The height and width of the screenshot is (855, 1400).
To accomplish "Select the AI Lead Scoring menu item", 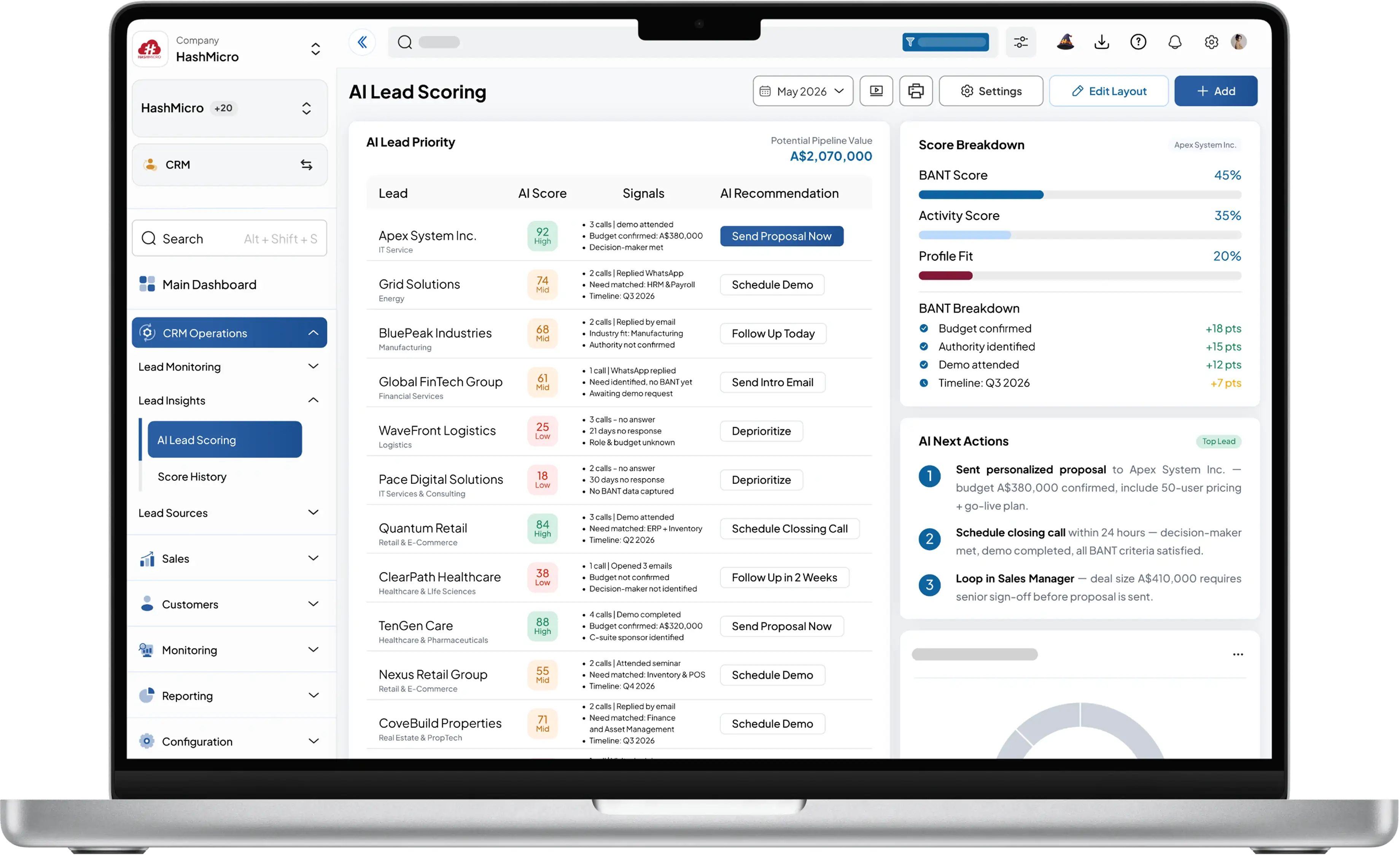I will click(x=224, y=440).
